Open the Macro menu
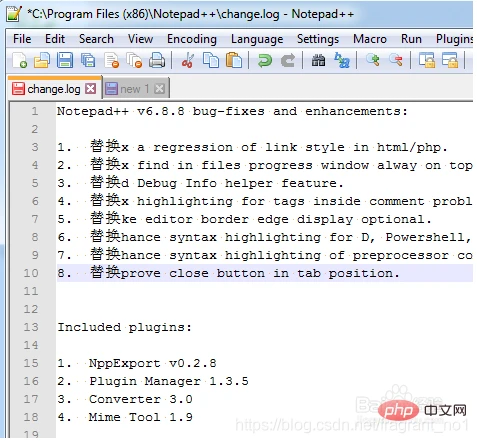Viewport: 477px width, 443px height. (x=370, y=39)
